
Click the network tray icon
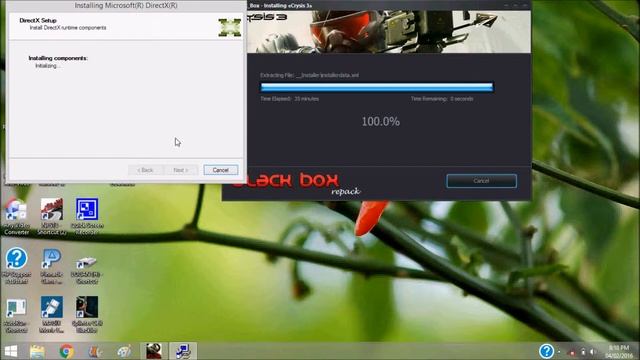pyautogui.click(x=583, y=352)
